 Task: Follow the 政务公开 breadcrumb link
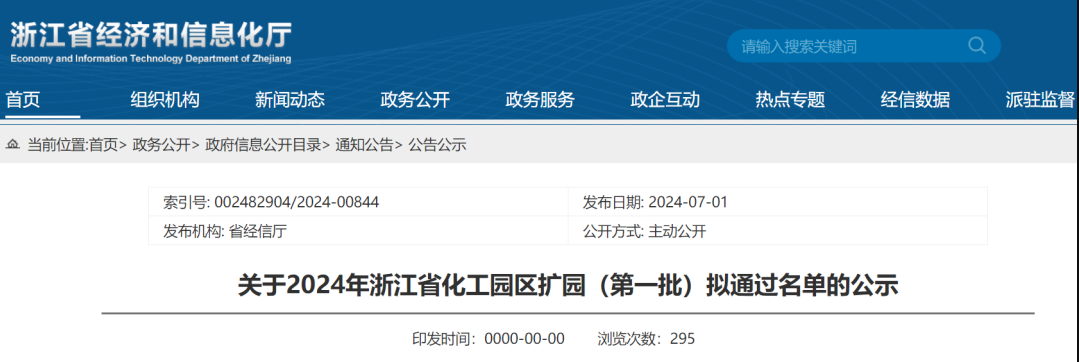(x=161, y=145)
